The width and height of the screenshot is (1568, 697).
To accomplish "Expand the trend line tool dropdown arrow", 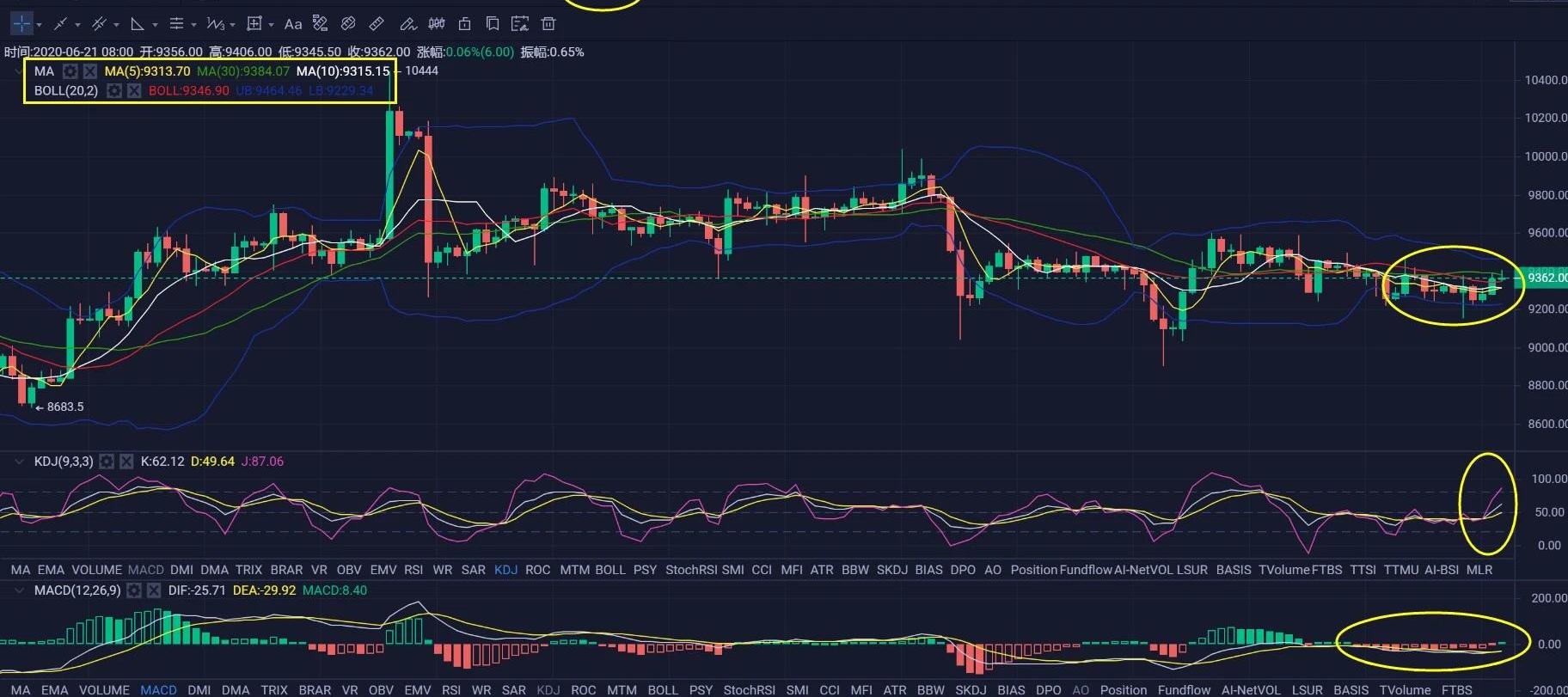I will (x=78, y=25).
